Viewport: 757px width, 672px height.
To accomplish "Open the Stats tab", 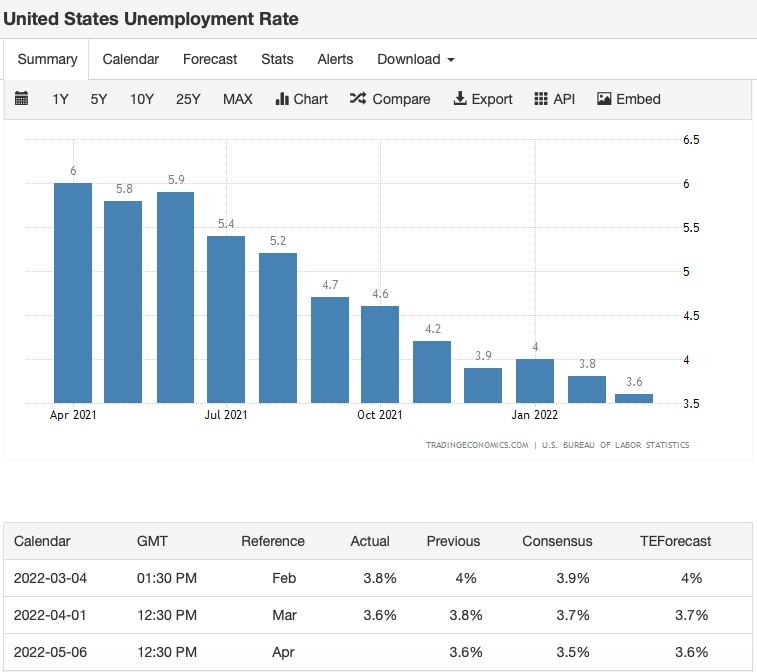I will point(277,59).
